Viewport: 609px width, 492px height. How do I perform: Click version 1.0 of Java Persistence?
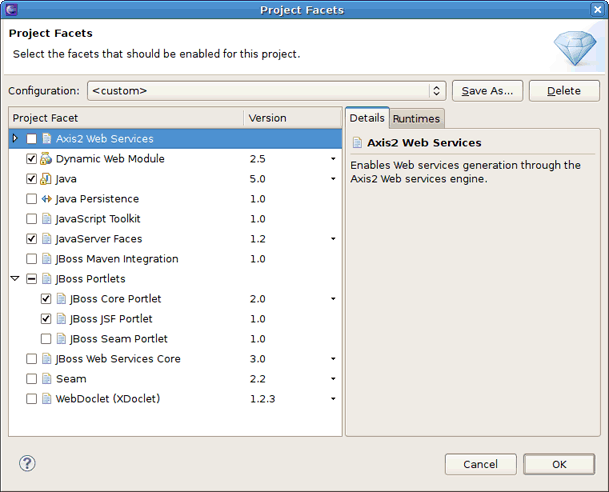[x=258, y=199]
